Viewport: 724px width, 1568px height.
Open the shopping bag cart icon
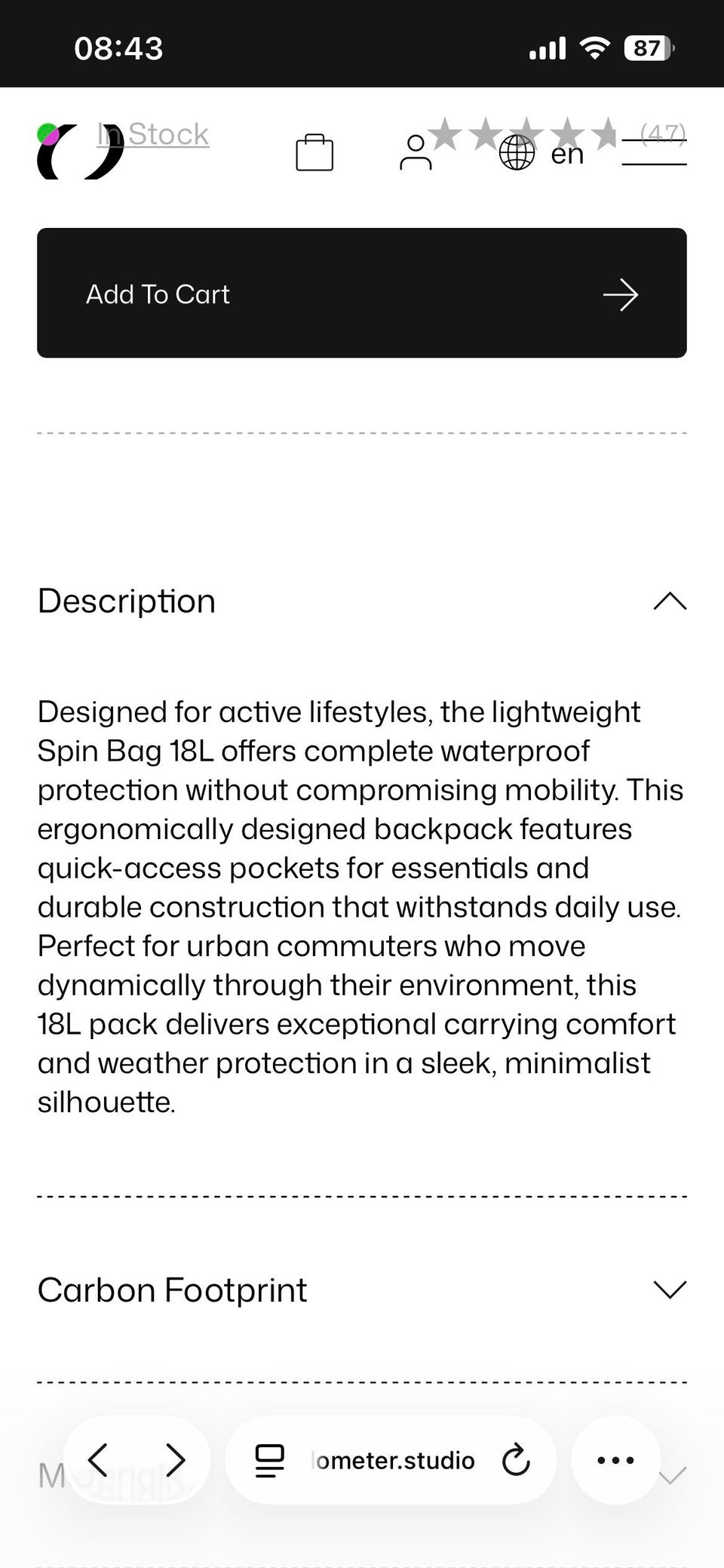(x=314, y=152)
